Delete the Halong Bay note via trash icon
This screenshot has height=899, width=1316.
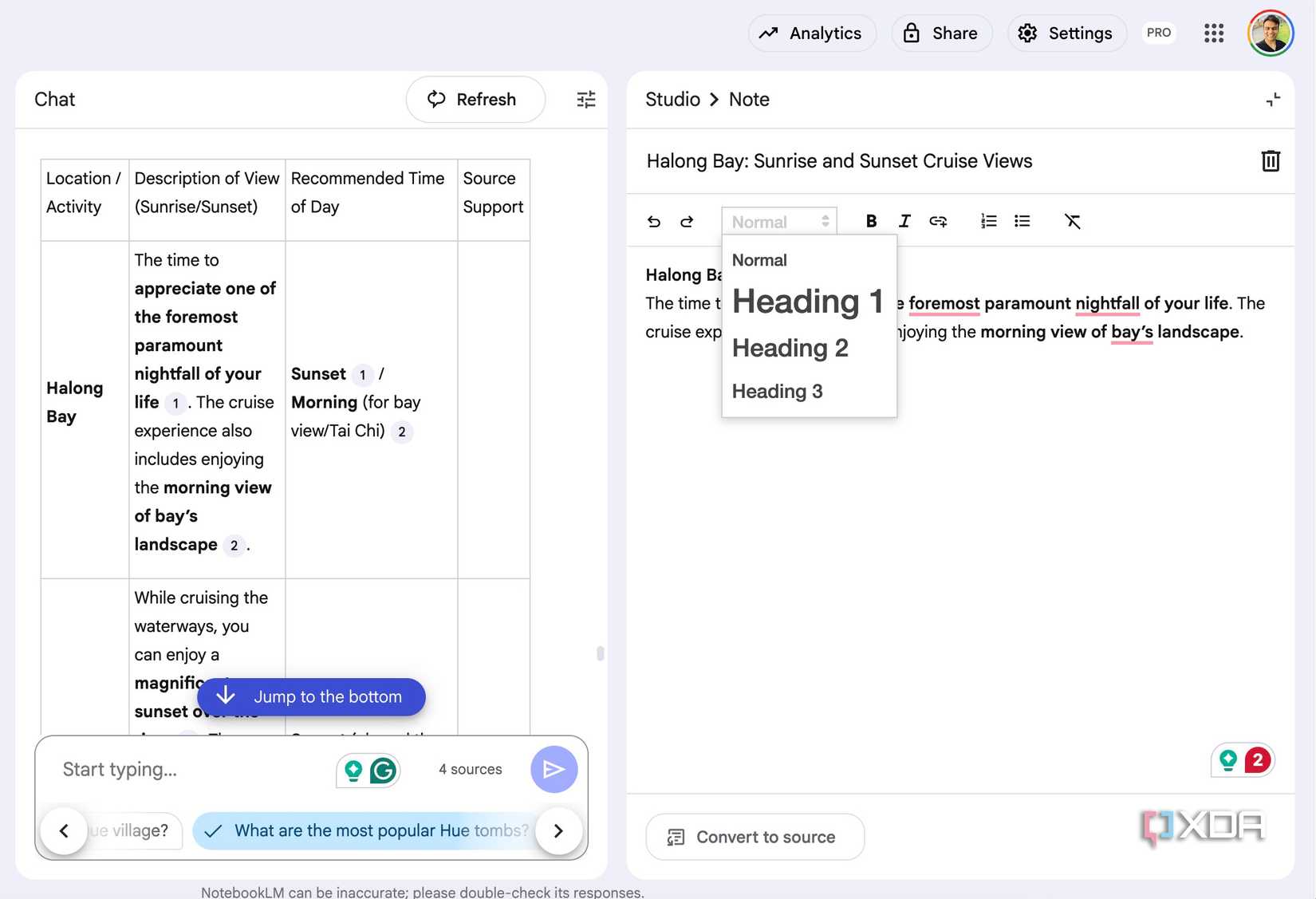coord(1271,160)
